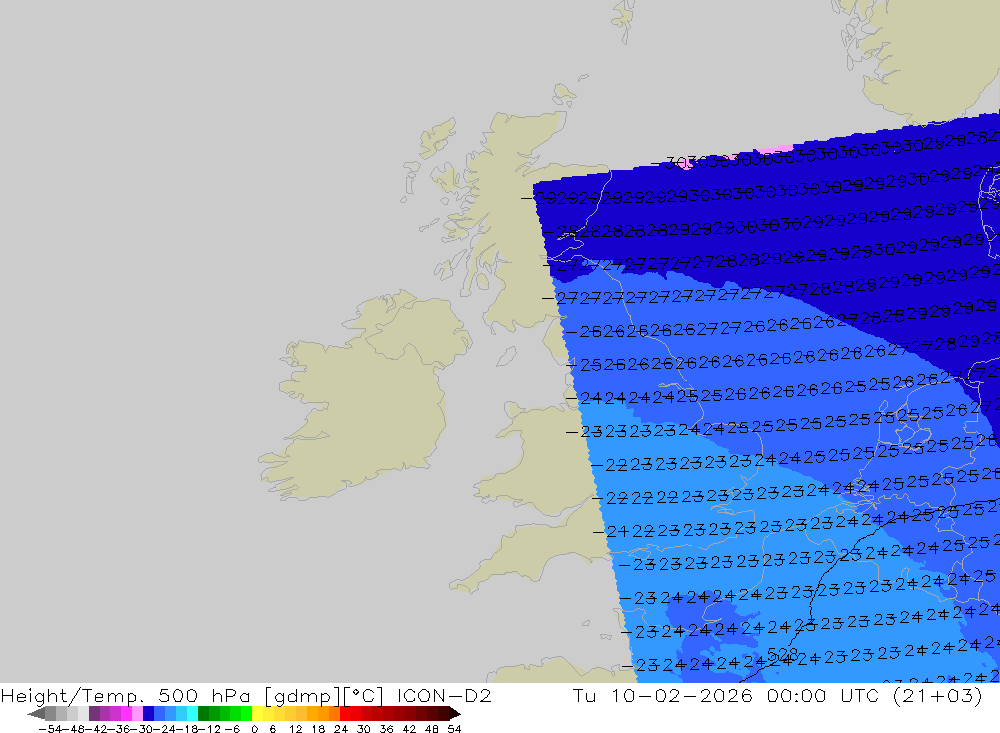
Task: Click the '-6' legend value
Action: coord(232,729)
